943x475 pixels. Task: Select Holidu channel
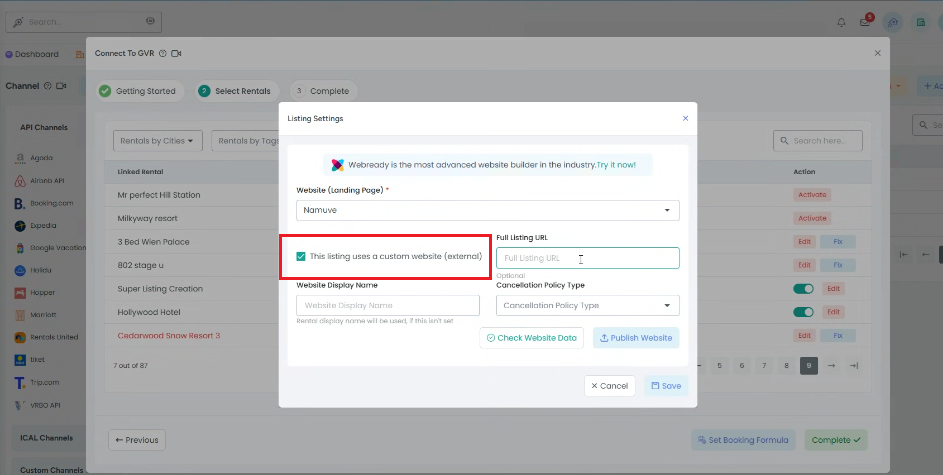(x=33, y=271)
